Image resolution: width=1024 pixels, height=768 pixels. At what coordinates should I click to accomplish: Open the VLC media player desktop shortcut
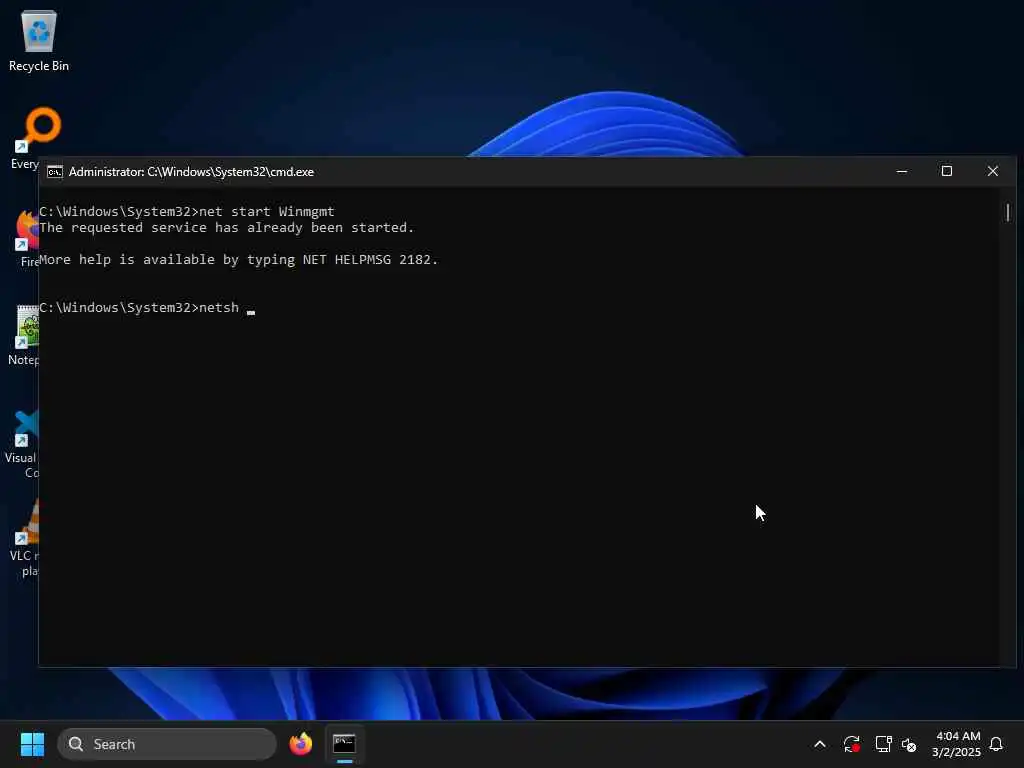(26, 539)
